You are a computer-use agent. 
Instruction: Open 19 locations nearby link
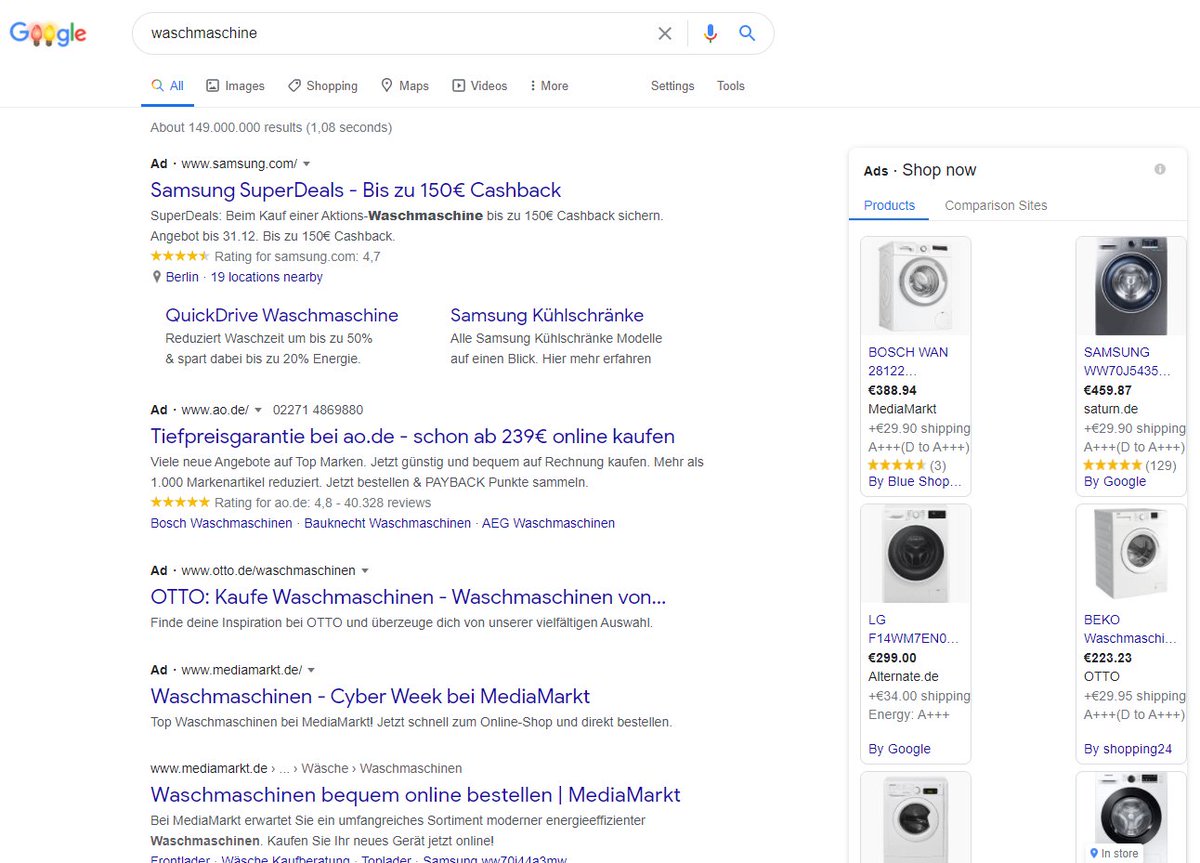pyautogui.click(x=267, y=277)
